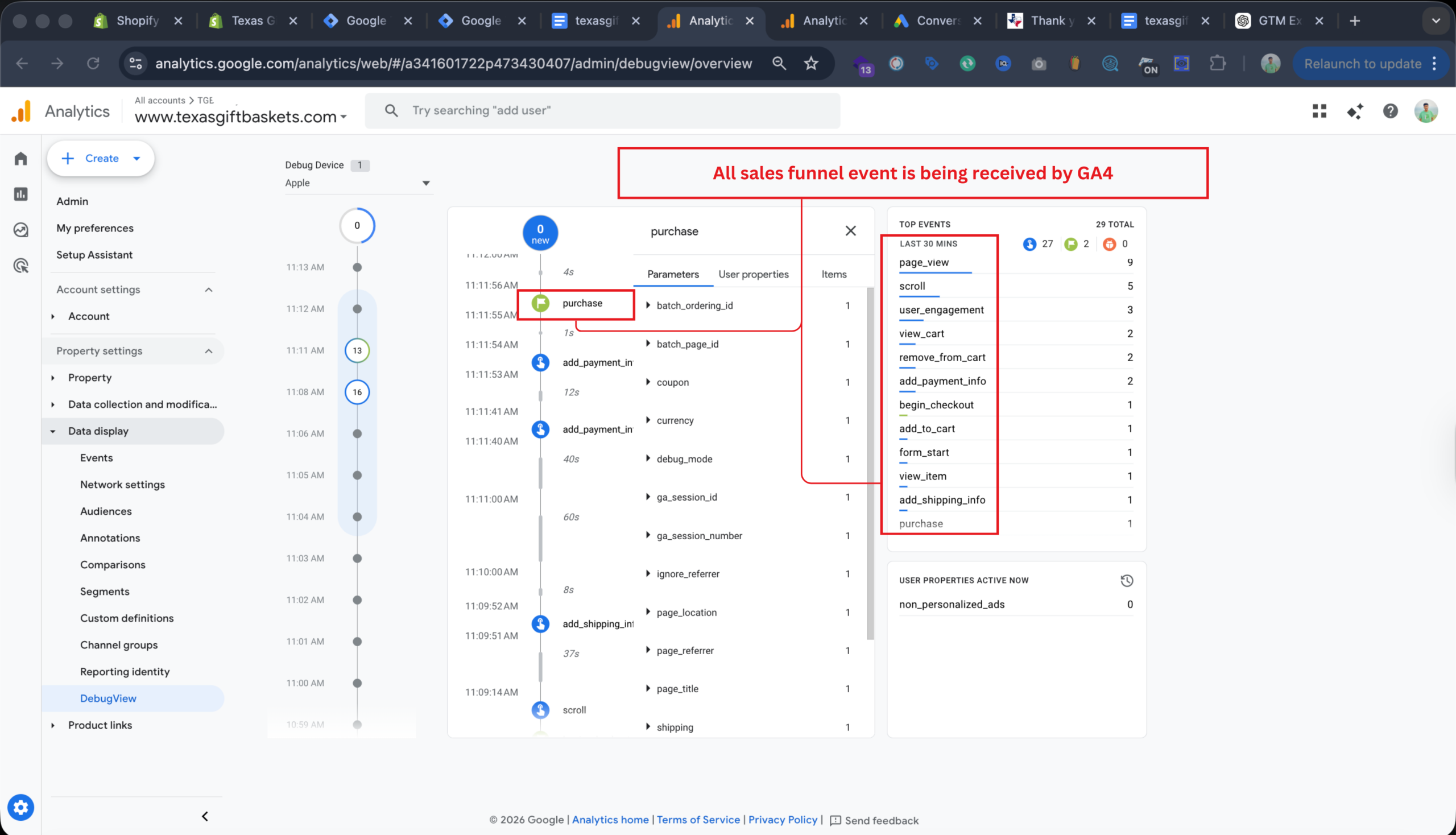
Task: Collapse the Account settings section
Action: tap(209, 290)
